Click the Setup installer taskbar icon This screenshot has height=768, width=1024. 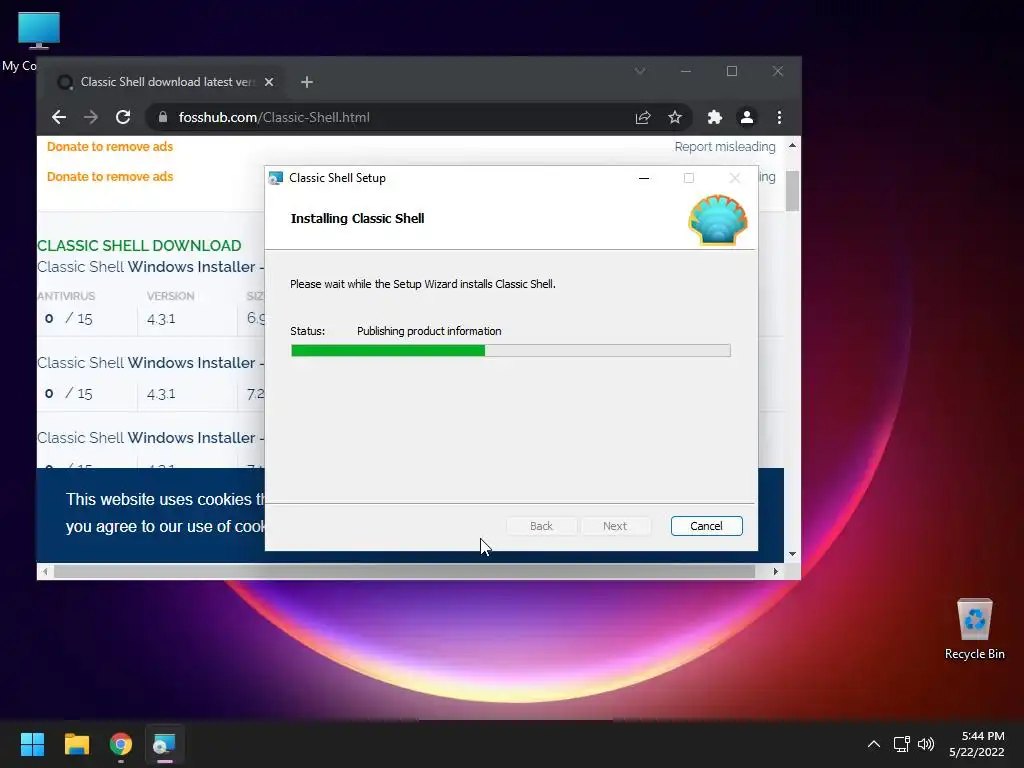(165, 744)
